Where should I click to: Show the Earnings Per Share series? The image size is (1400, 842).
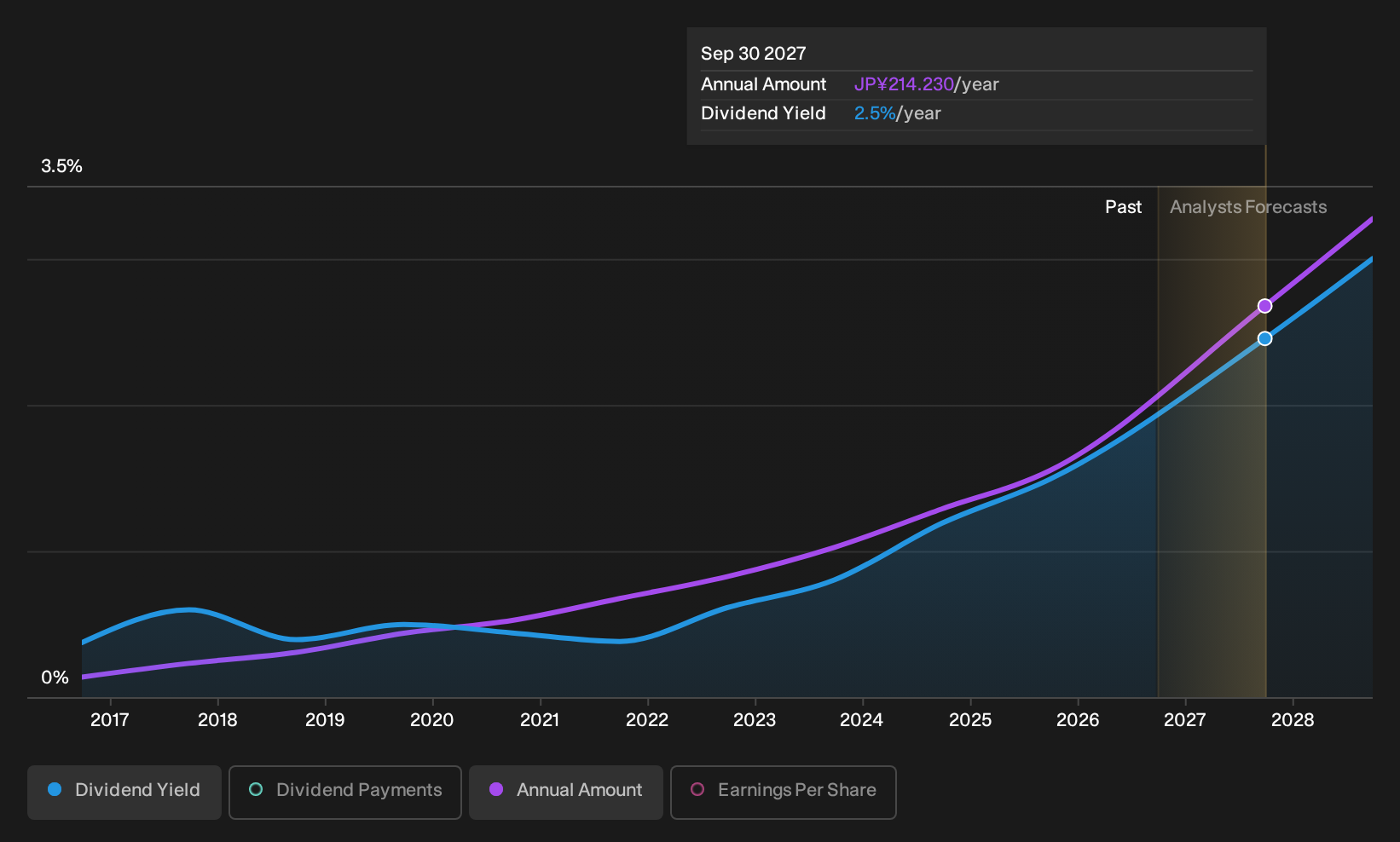pyautogui.click(x=784, y=793)
